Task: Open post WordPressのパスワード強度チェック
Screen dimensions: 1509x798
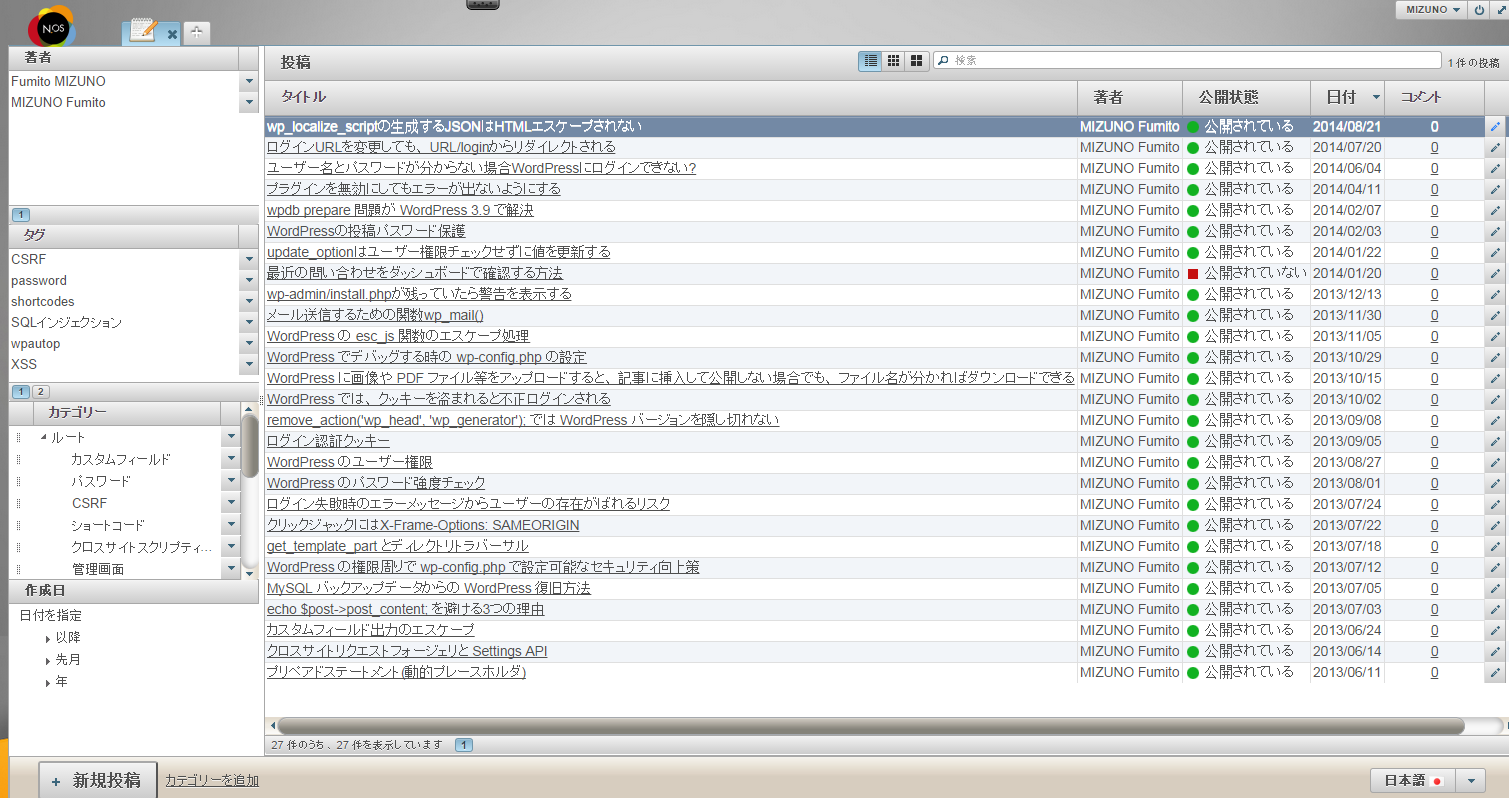Action: tap(376, 483)
